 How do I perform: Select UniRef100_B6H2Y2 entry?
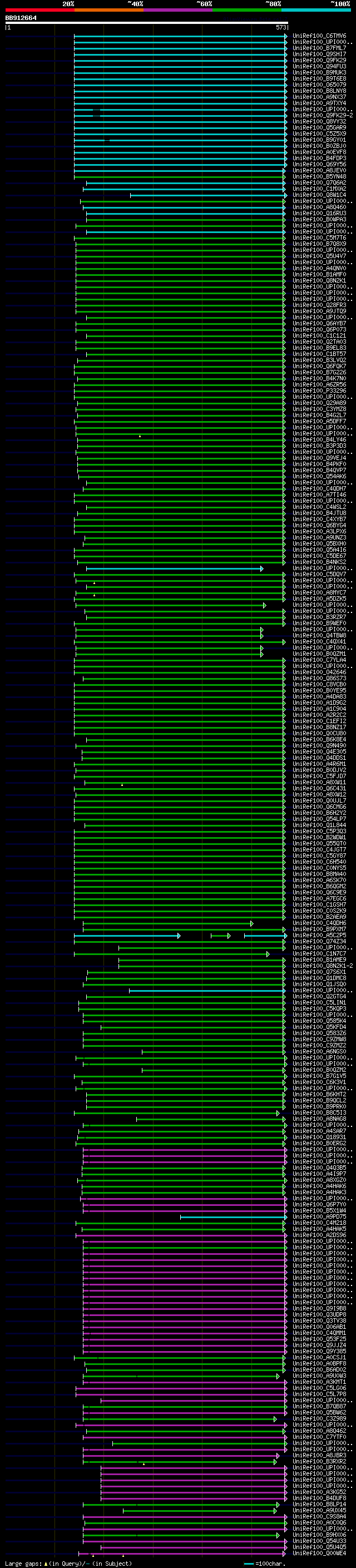319,813
